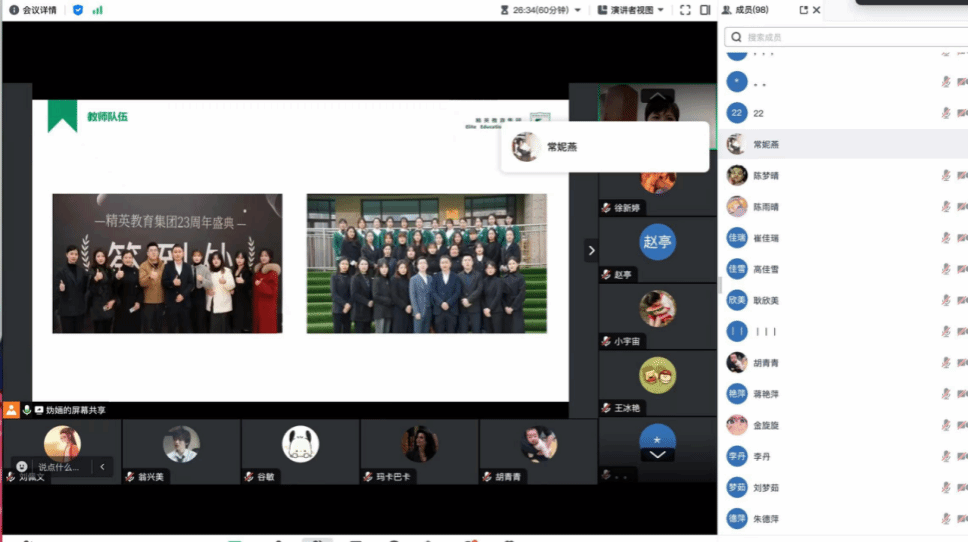
Task: Collapse the chat input bar arrow
Action: pyautogui.click(x=101, y=466)
